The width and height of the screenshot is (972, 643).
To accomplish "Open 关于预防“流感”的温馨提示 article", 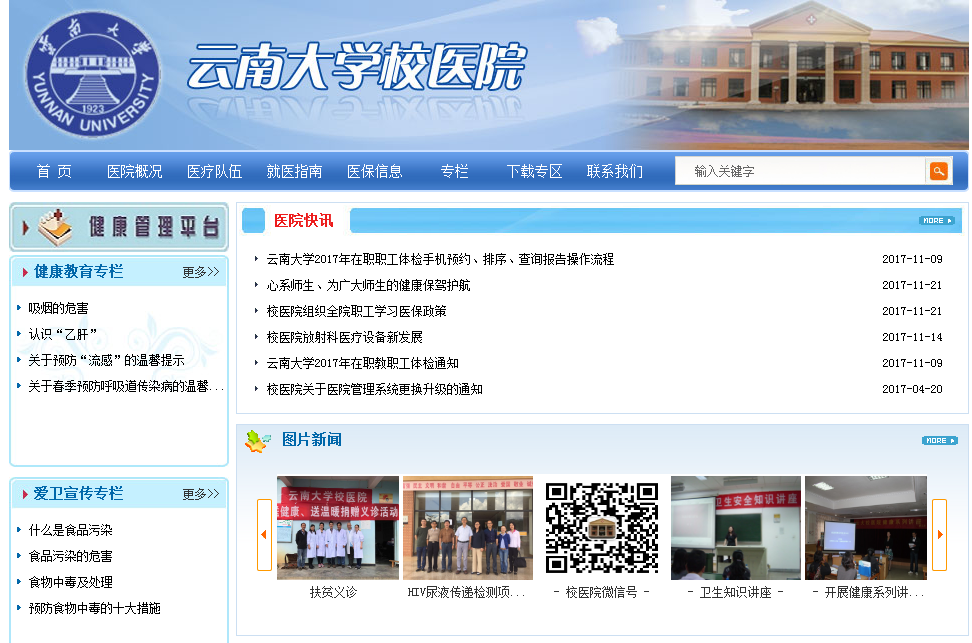I will point(106,360).
